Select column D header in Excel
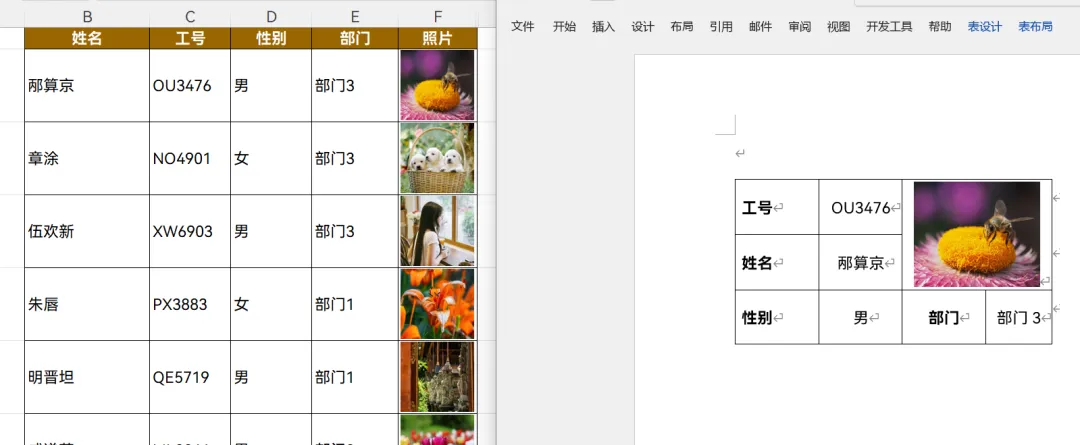1080x445 pixels. click(271, 17)
